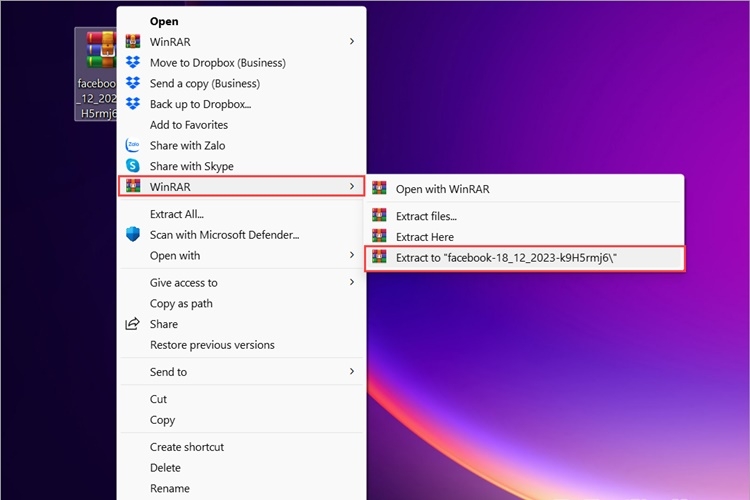Image resolution: width=750 pixels, height=500 pixels.
Task: Expand the Give access to submenu arrow
Action: click(352, 282)
